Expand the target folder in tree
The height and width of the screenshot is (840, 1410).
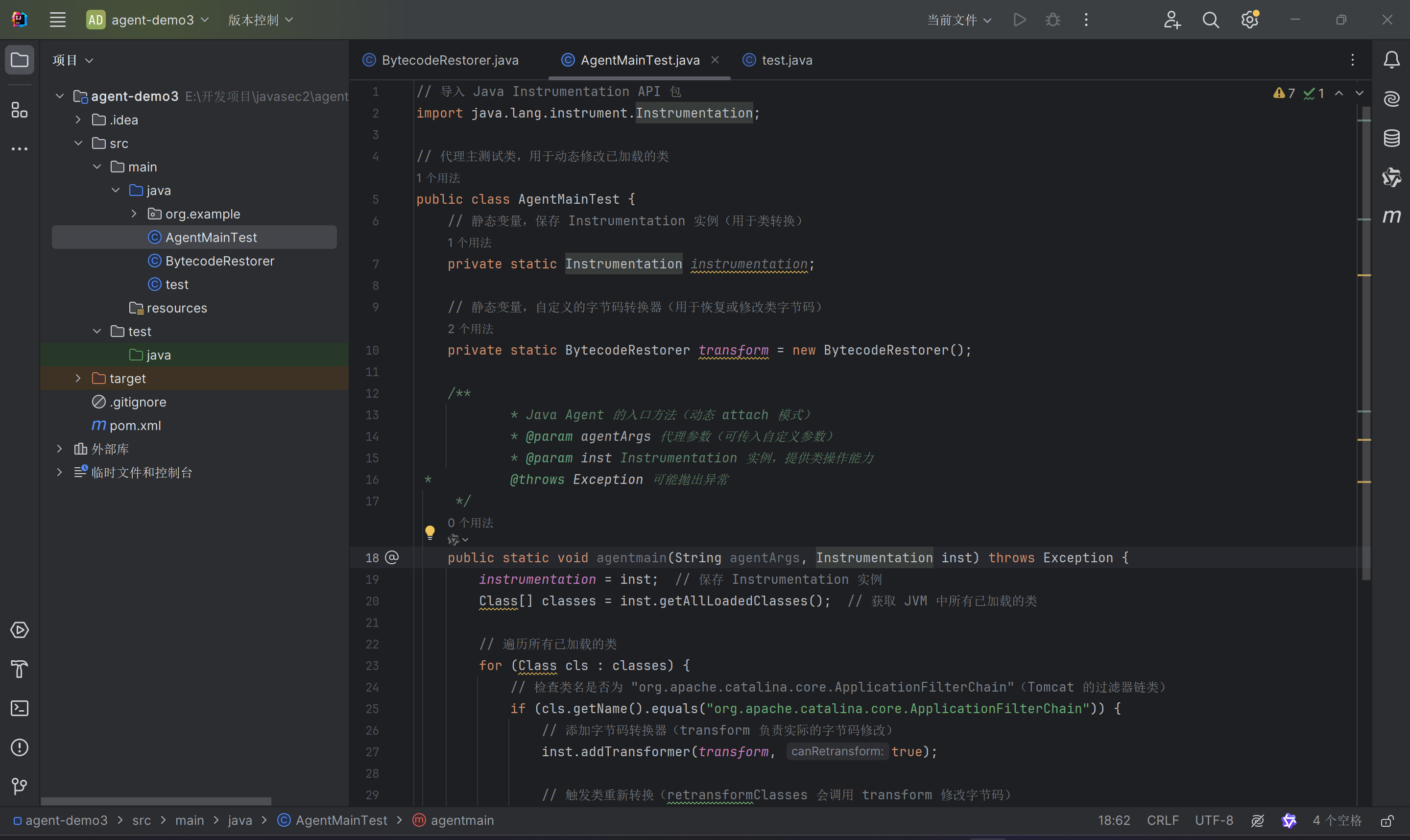click(x=78, y=378)
